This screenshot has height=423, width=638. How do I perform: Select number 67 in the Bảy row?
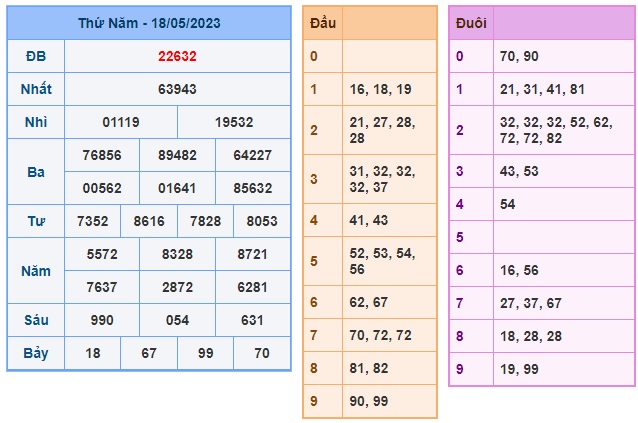pyautogui.click(x=149, y=353)
